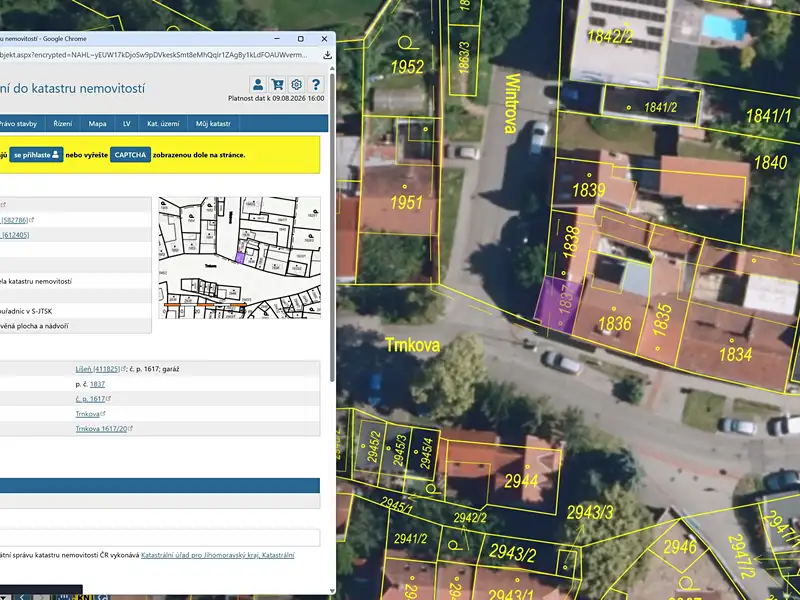The image size is (800, 600).
Task: Click parcel label 1834 on the map
Action: click(x=735, y=354)
